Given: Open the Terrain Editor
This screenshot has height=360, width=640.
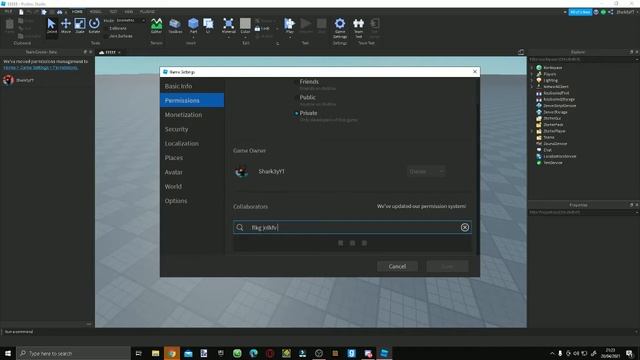Looking at the screenshot, I should 156,26.
